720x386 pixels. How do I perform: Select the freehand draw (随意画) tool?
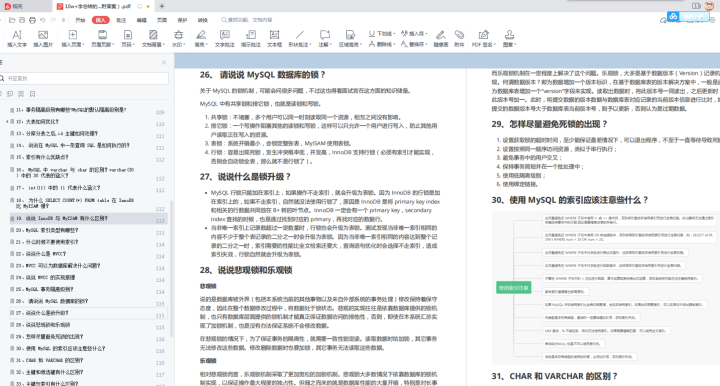pyautogui.click(x=440, y=39)
